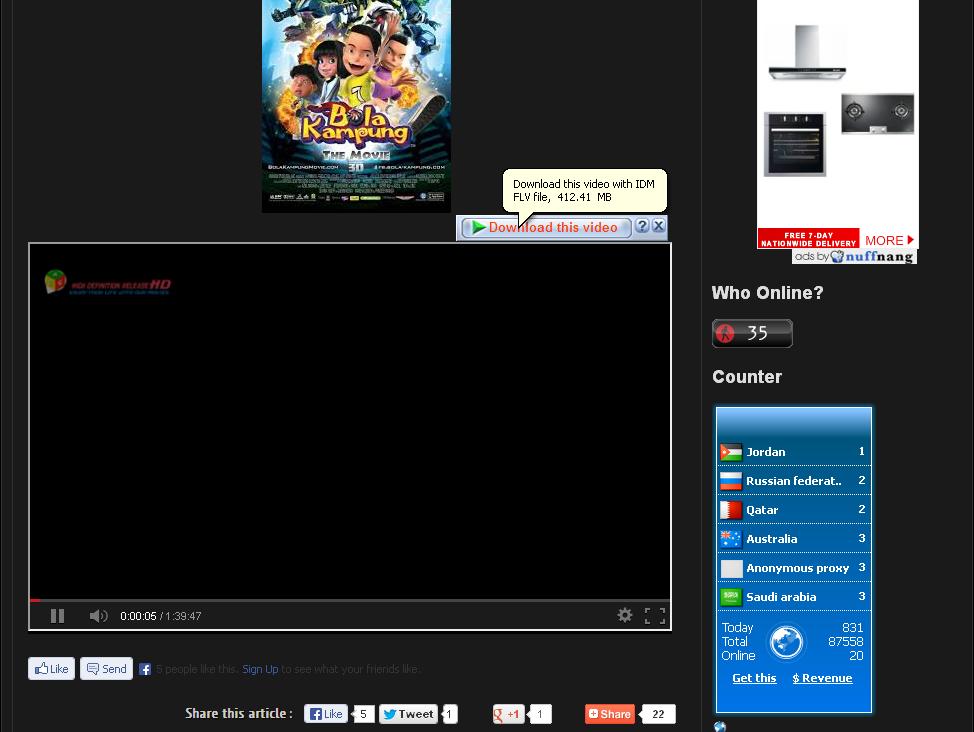The width and height of the screenshot is (974, 732).
Task: Close the IDM download bar
Action: click(658, 226)
